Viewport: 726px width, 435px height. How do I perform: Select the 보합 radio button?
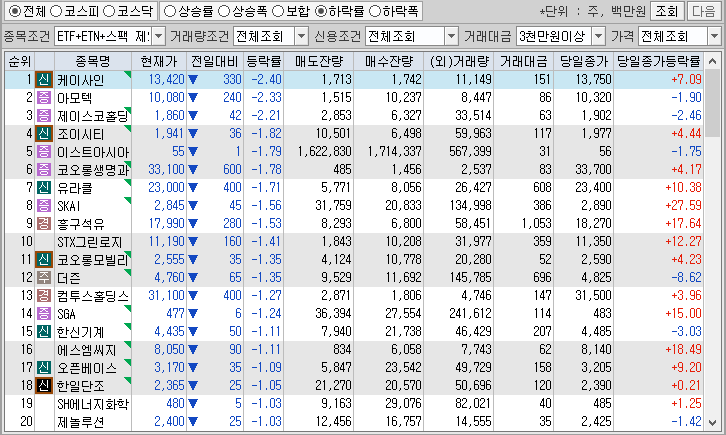(277, 11)
